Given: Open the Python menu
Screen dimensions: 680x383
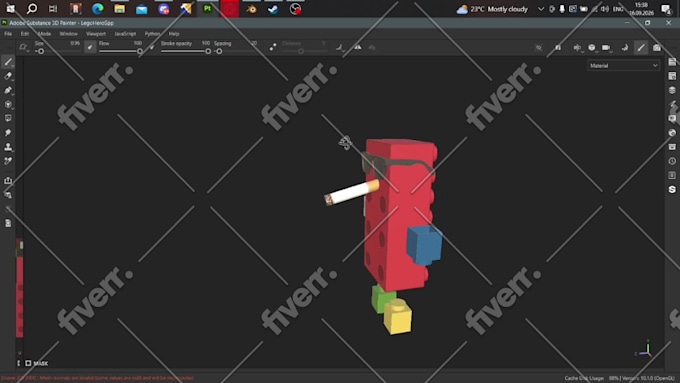Looking at the screenshot, I should [152, 34].
